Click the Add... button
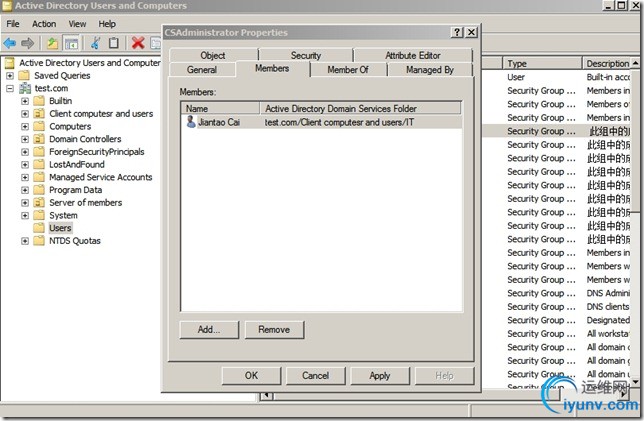Screen dimensions: 644x421 (209, 329)
